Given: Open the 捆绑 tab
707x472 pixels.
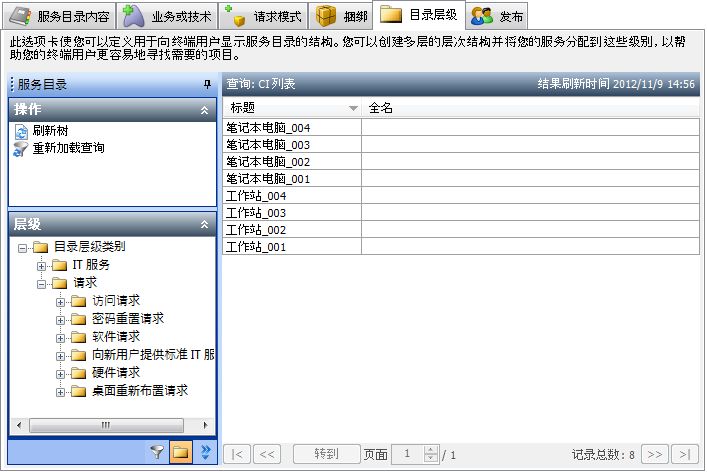Looking at the screenshot, I should pyautogui.click(x=341, y=16).
